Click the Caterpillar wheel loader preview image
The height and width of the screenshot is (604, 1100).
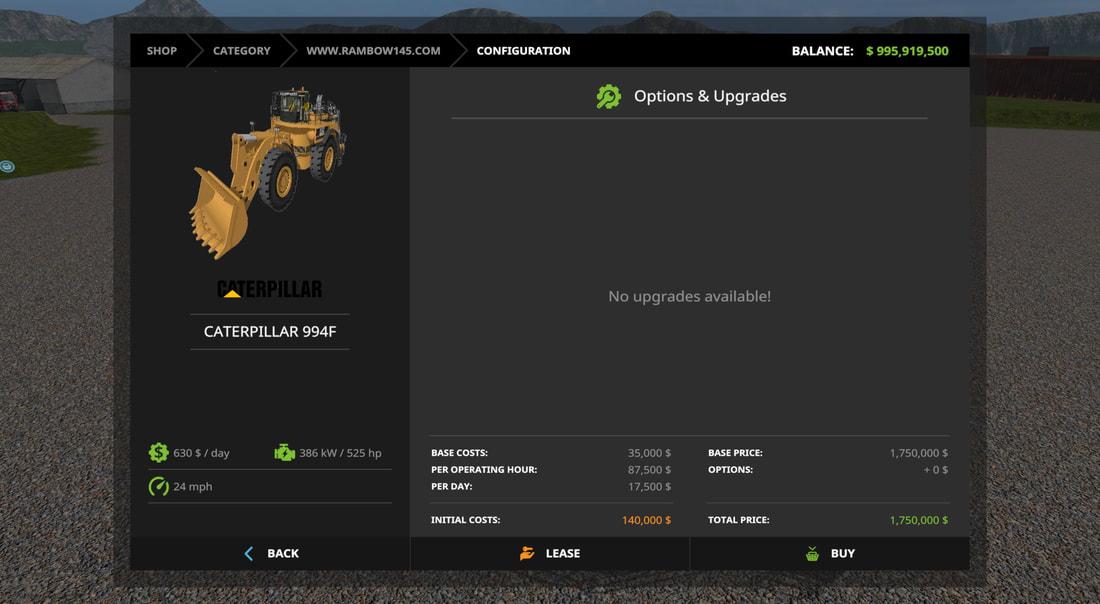tap(268, 170)
